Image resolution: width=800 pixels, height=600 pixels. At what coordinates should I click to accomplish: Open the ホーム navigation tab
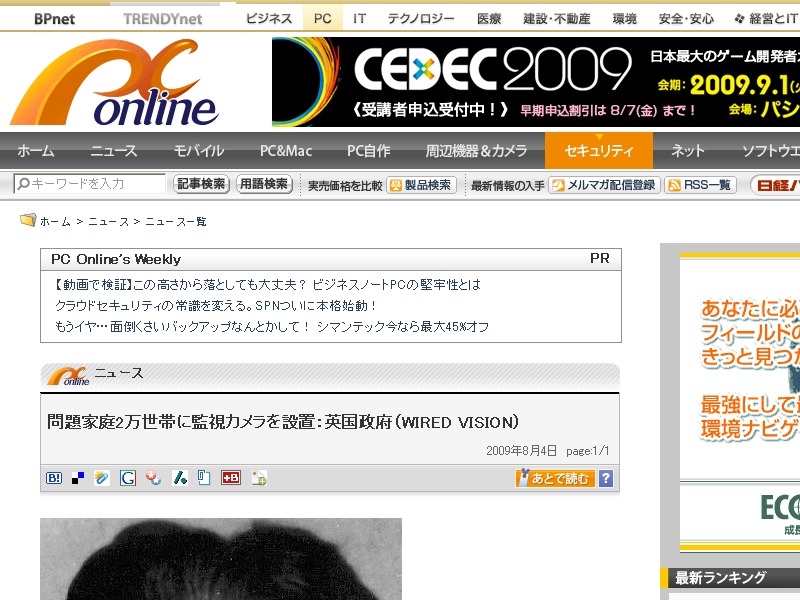pyautogui.click(x=36, y=151)
